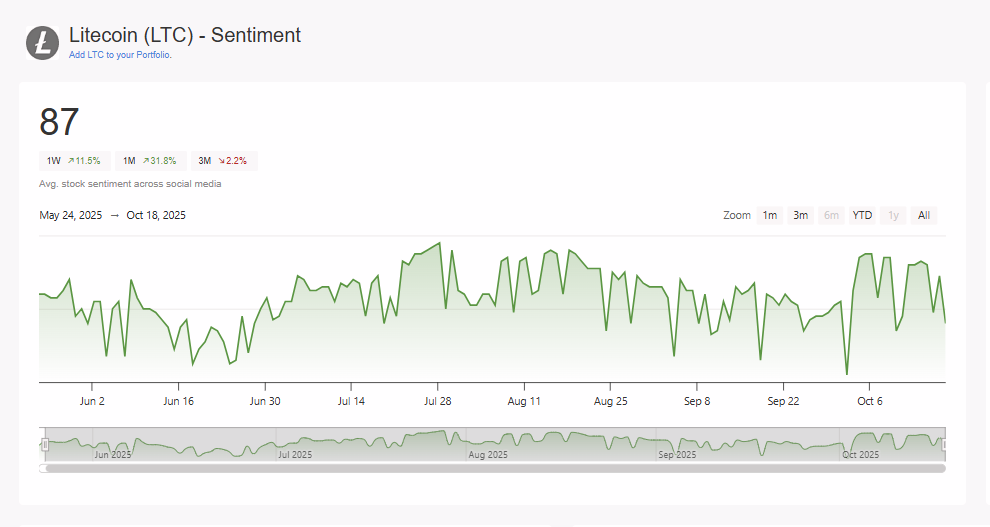Choose the disabled 6m zoom option

[x=832, y=215]
